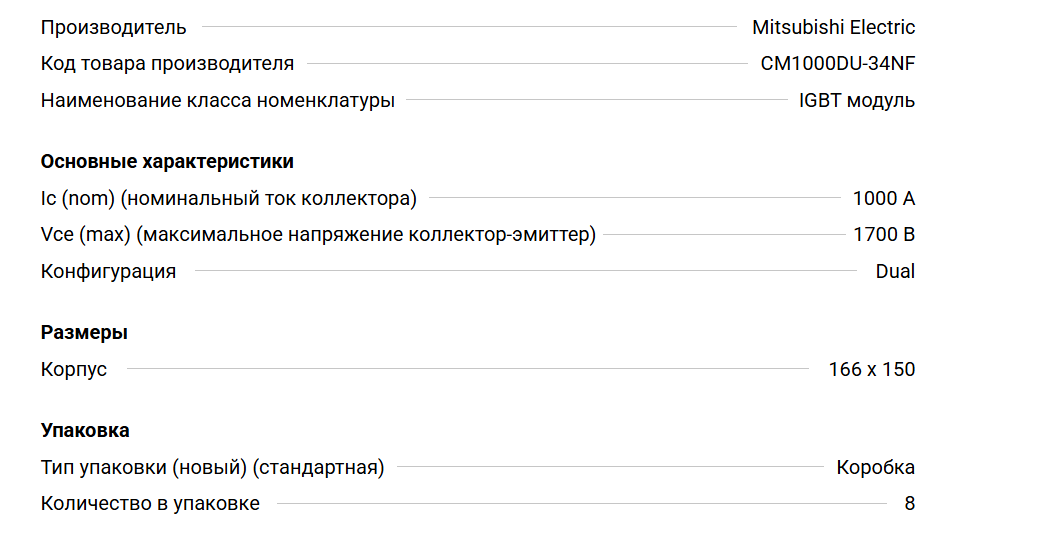The width and height of the screenshot is (1038, 548).
Task: Click the Основные характеристики heading
Action: click(167, 161)
